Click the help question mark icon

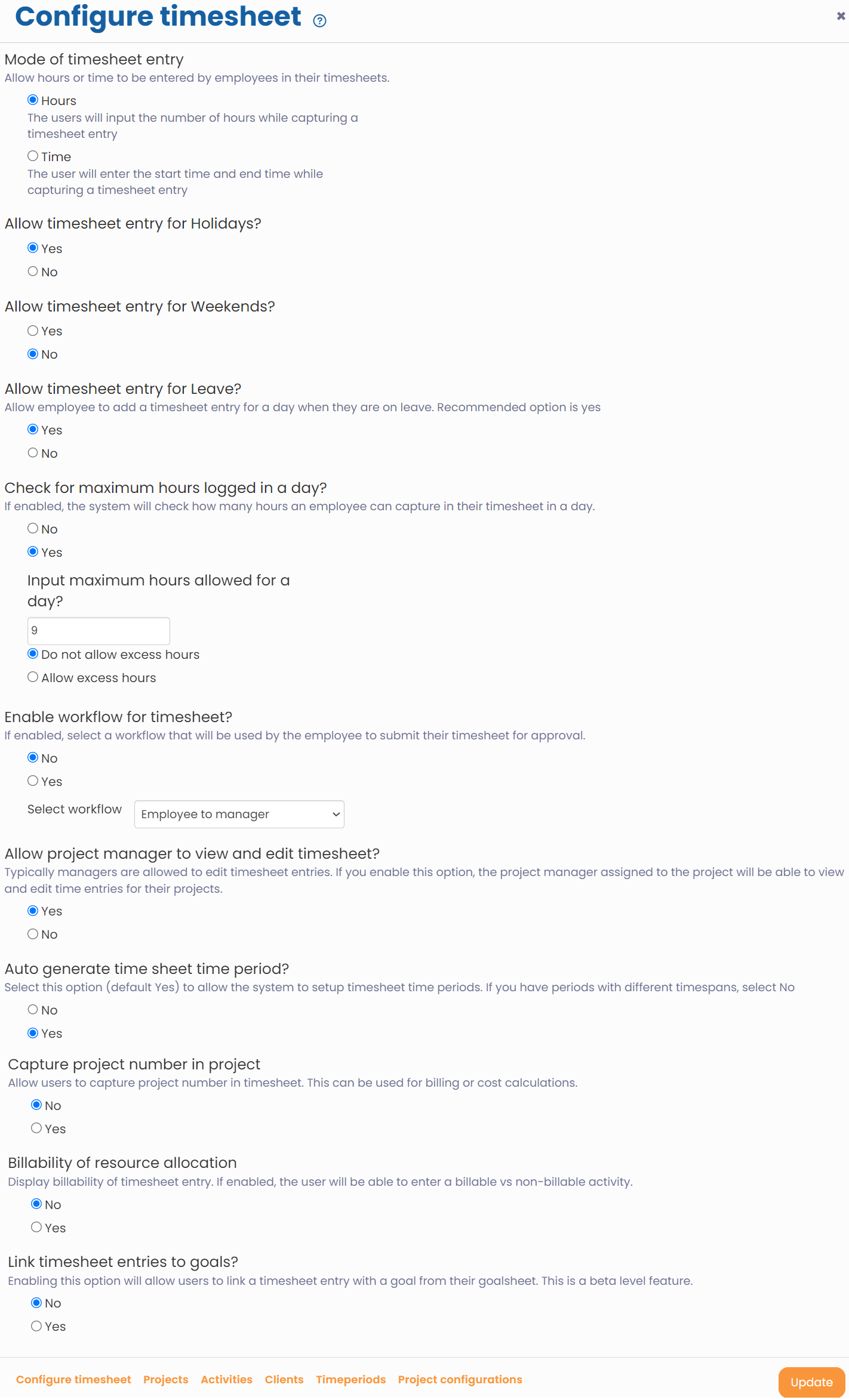[319, 21]
